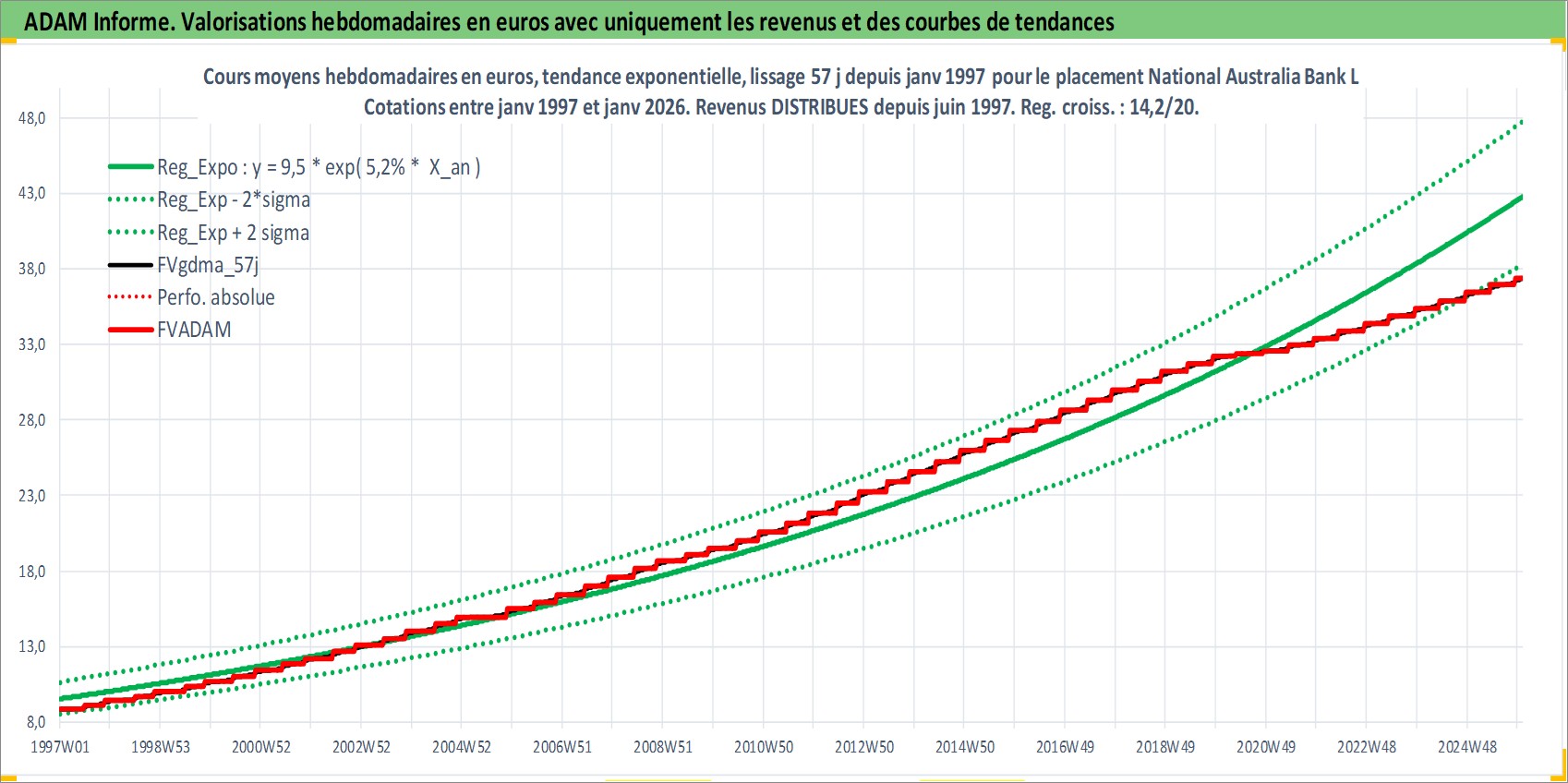This screenshot has height=783, width=1568.
Task: Click the y-axis label 18,0
Action: point(32,572)
